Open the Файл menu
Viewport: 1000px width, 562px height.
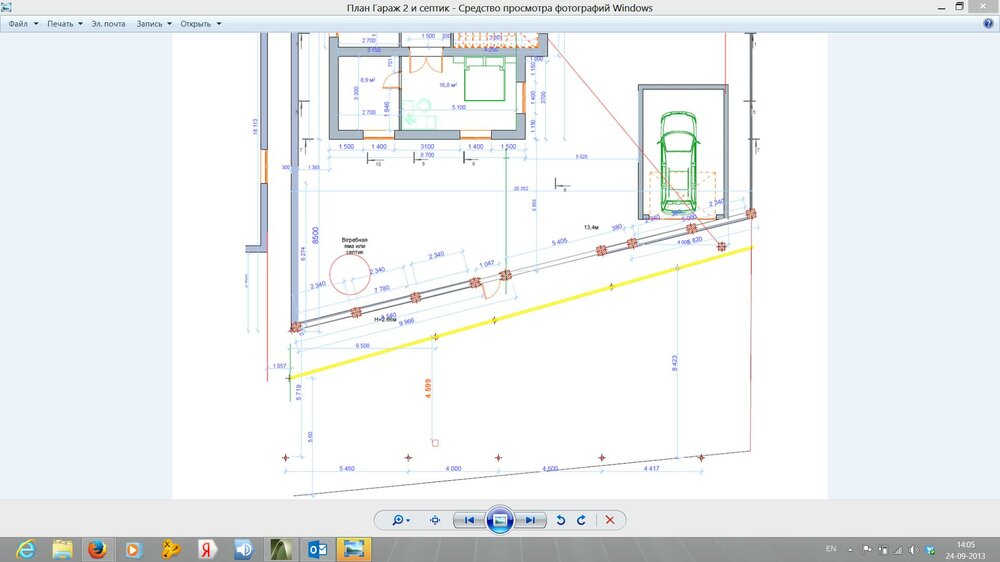[22, 24]
